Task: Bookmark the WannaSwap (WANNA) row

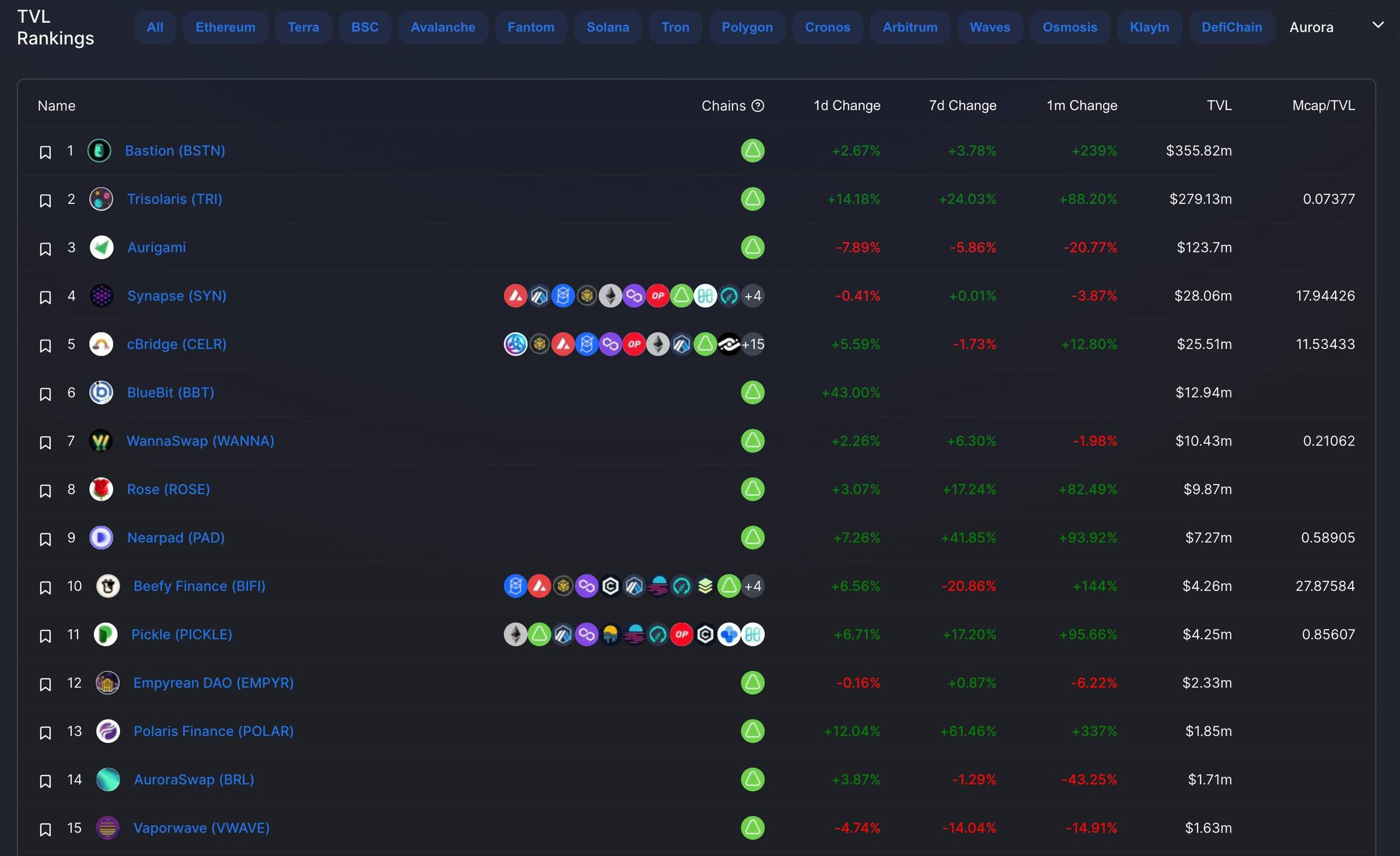Action: point(45,443)
